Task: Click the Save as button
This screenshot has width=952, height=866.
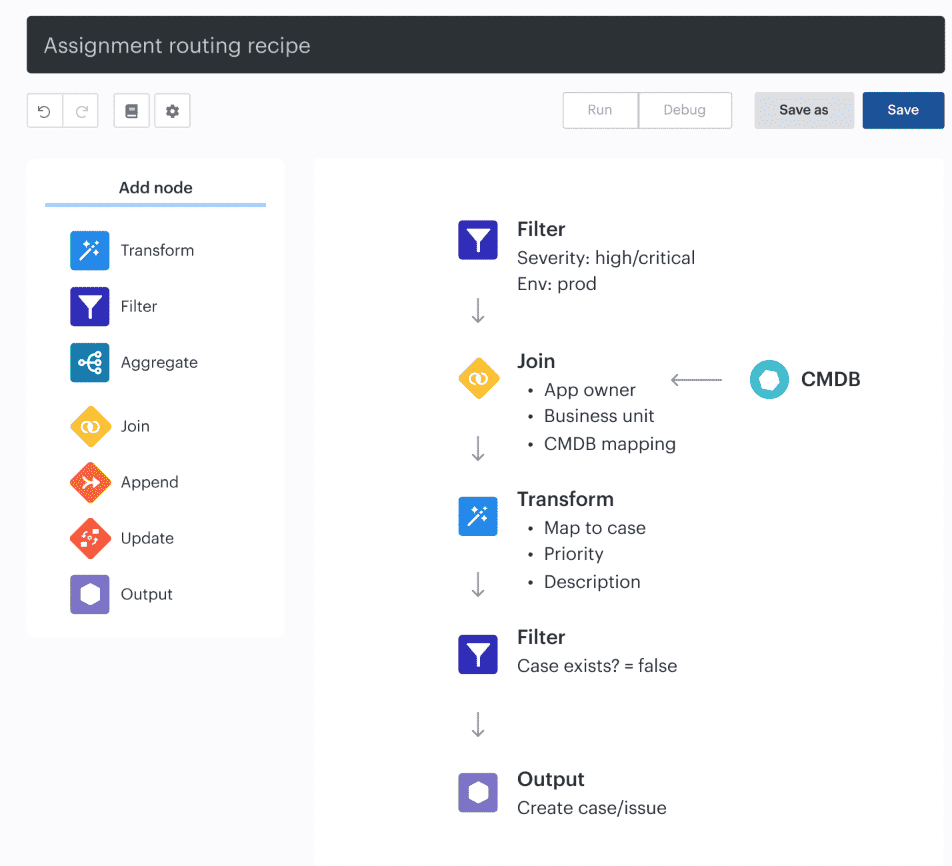Action: (x=804, y=111)
